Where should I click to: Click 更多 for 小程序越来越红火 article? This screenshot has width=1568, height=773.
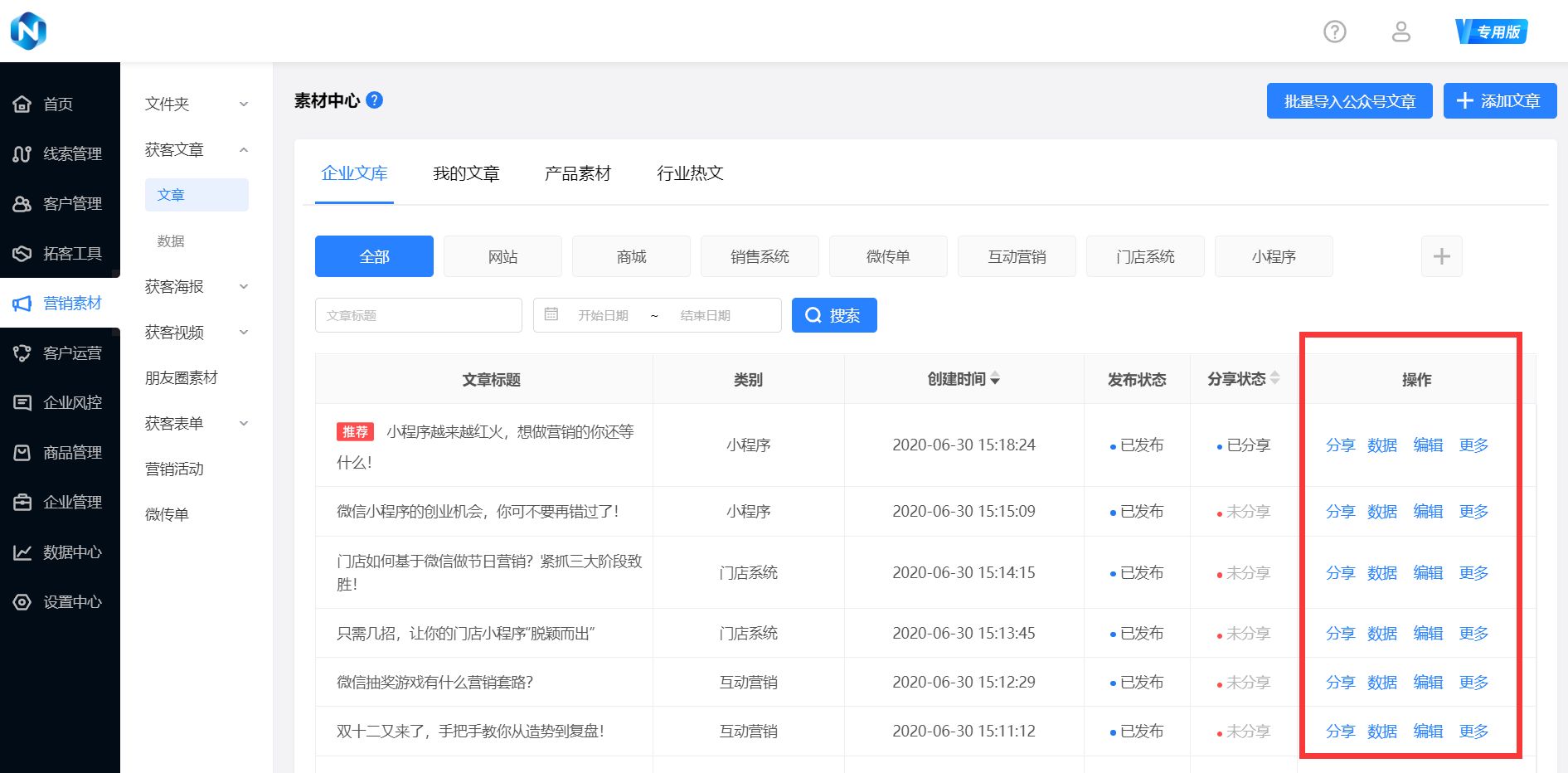pyautogui.click(x=1473, y=445)
